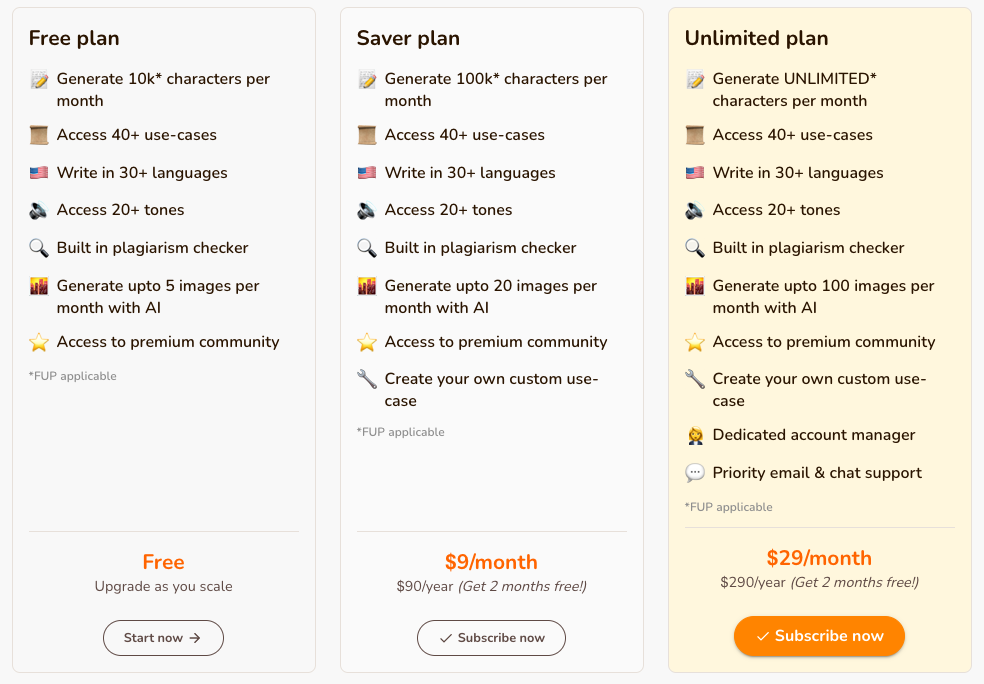Click the bellhop icon beside Dedicated account manager
This screenshot has height=684, width=984.
point(694,434)
